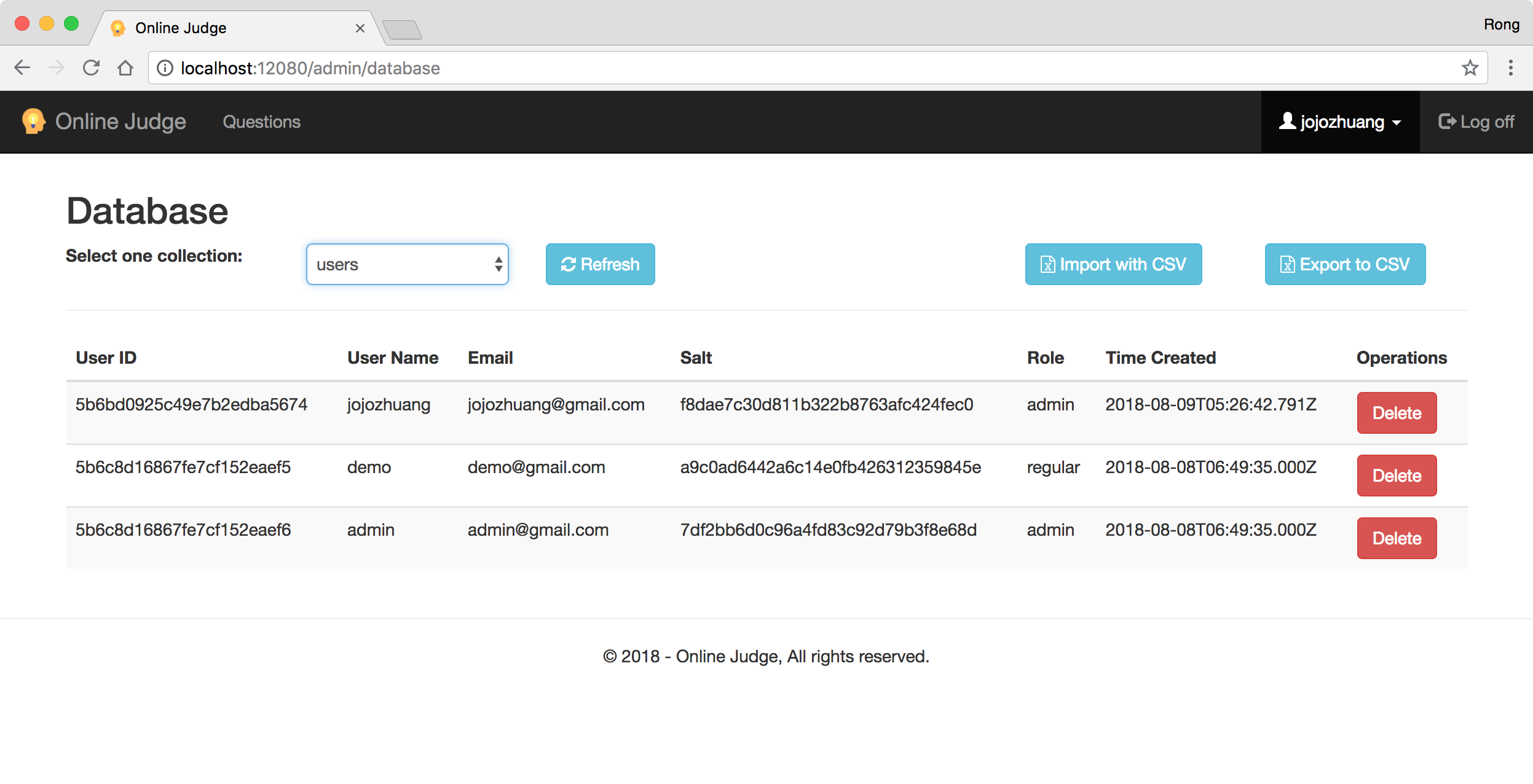The width and height of the screenshot is (1533, 784).
Task: Click the Online Judge lightbulb logo
Action: click(x=33, y=121)
